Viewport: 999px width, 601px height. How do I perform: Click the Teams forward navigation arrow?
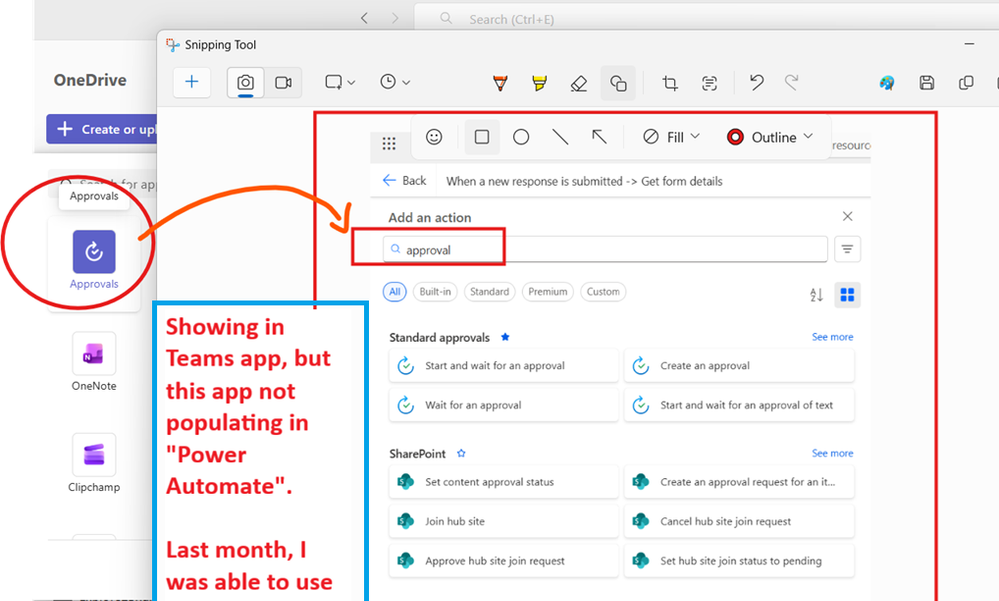click(395, 18)
